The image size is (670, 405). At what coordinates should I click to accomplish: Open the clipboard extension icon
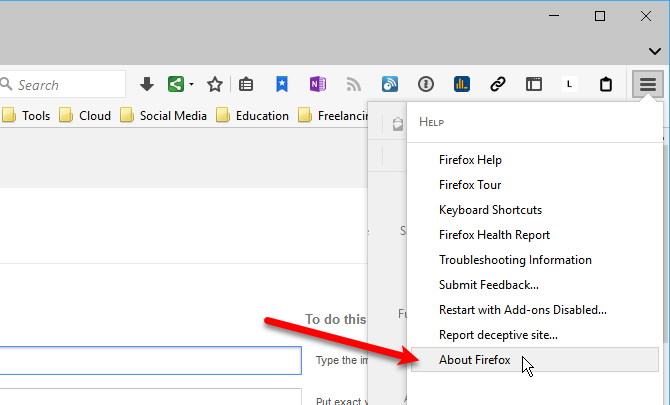(606, 85)
